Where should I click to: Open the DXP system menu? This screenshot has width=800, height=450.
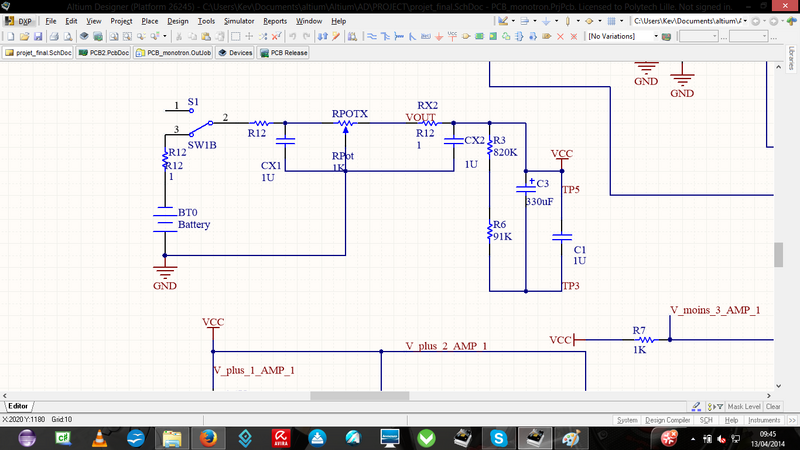25,20
